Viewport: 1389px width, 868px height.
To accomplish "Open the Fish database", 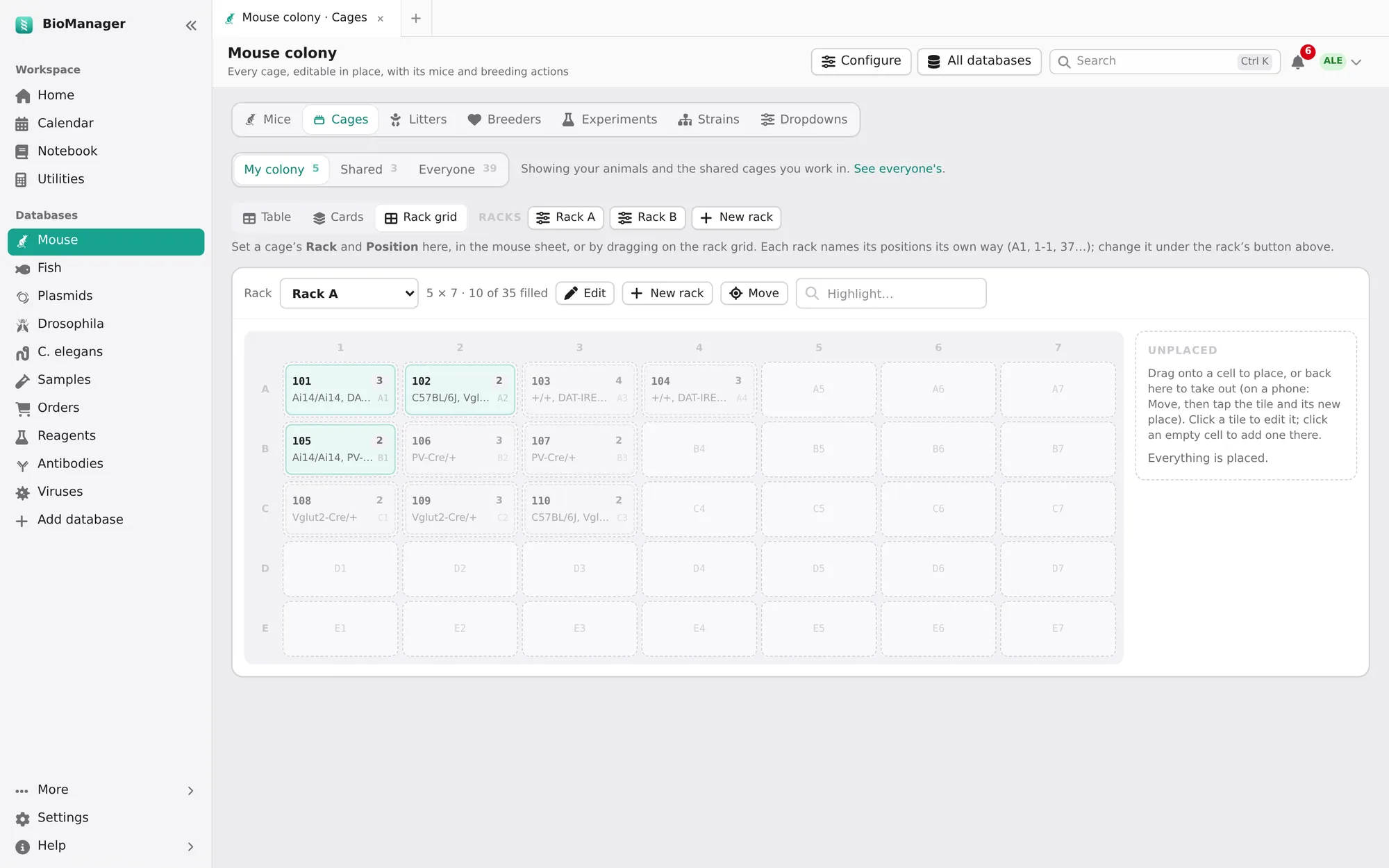I will 106,268.
